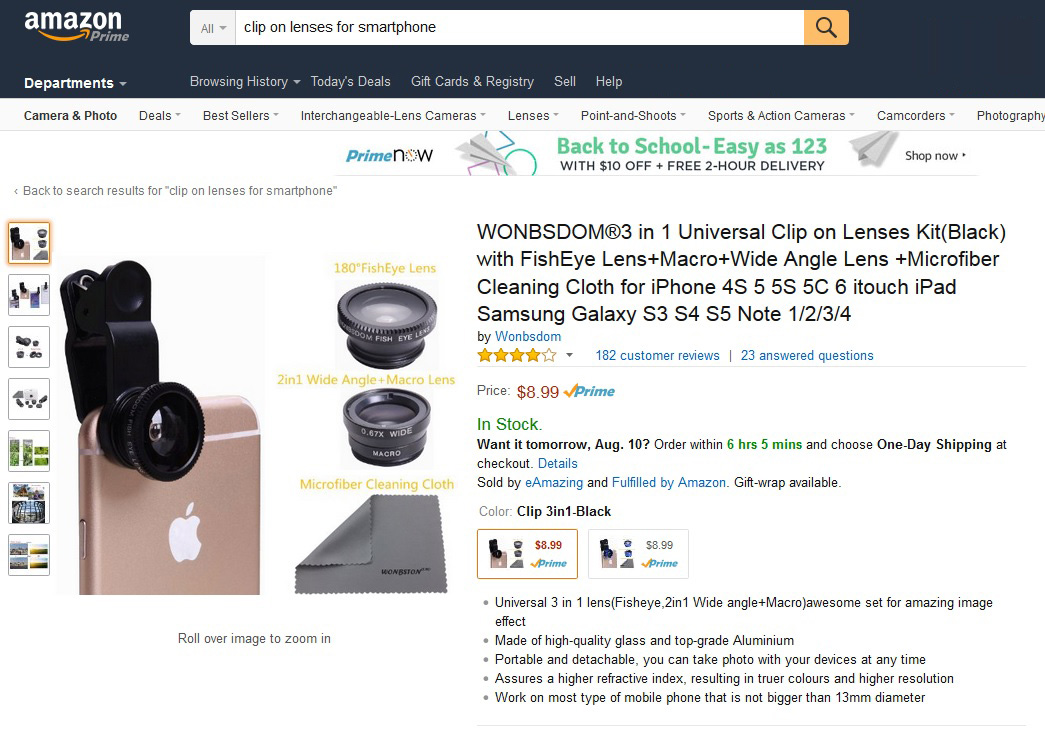Open the Lenses submenu tab
Viewport: 1045px width, 730px height.
[533, 116]
